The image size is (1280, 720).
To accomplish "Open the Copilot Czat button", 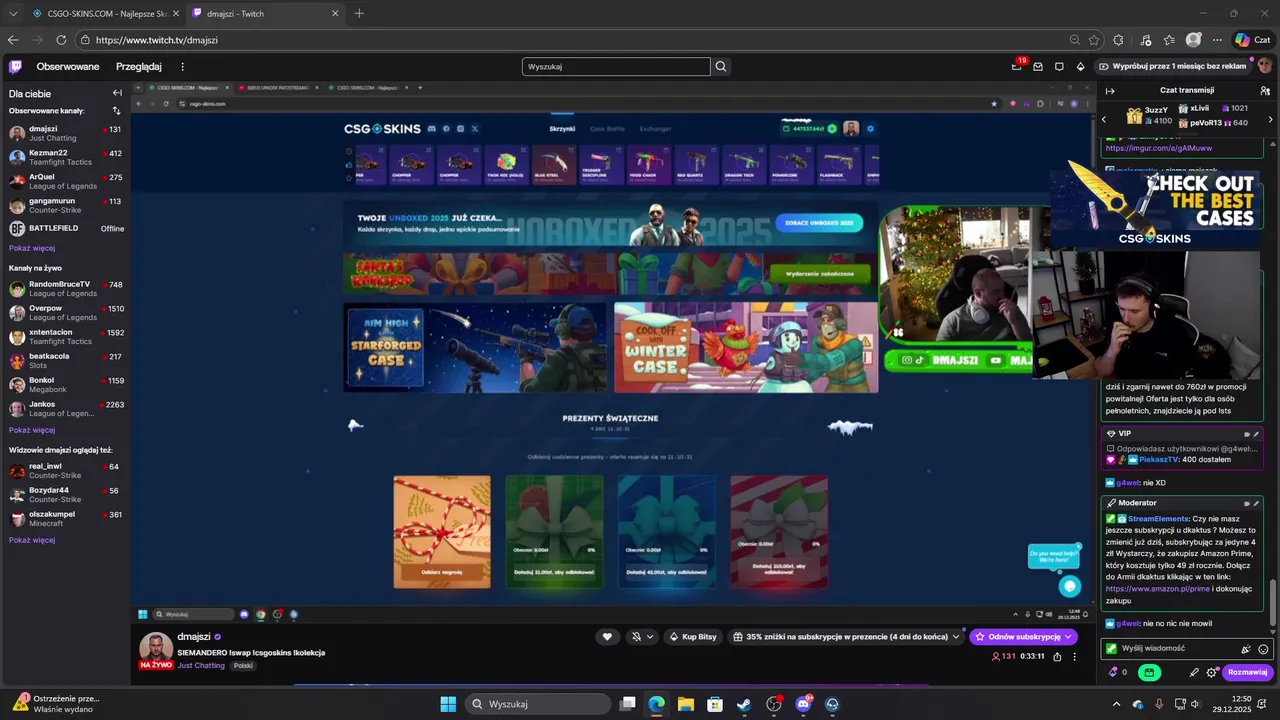I will 1252,40.
